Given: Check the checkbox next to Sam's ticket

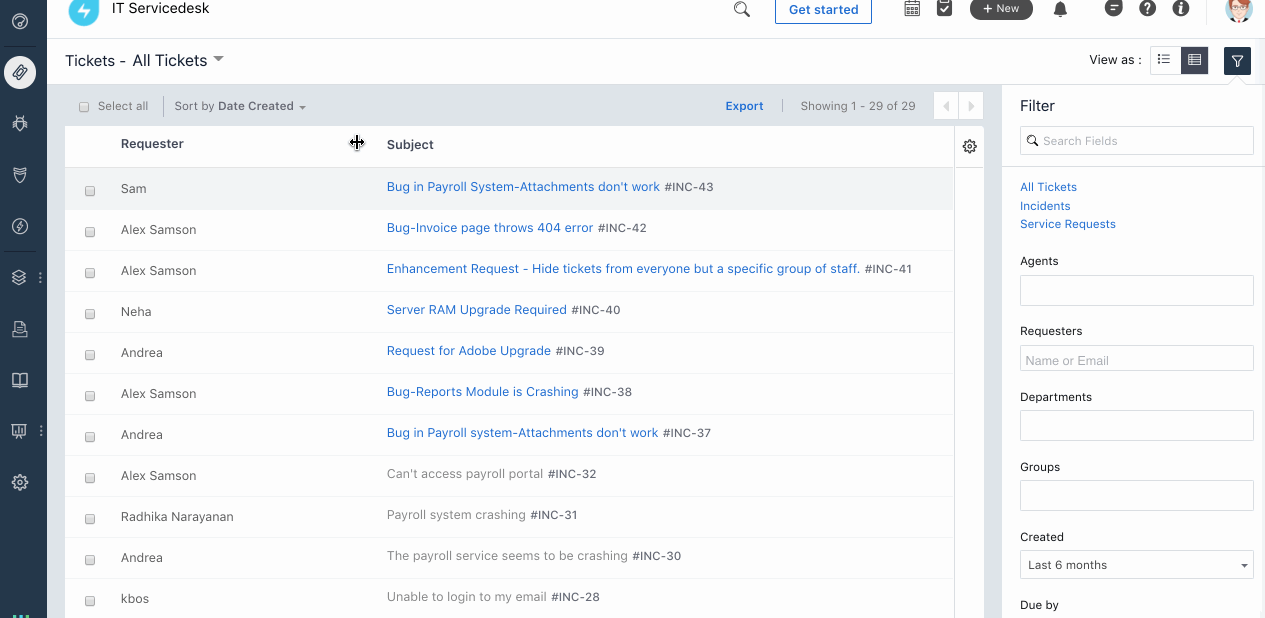Looking at the screenshot, I should [x=90, y=188].
